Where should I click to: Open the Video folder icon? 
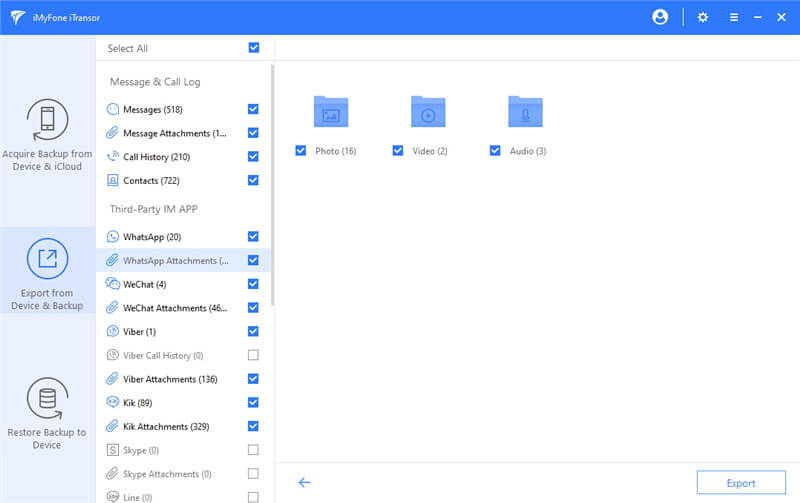click(x=428, y=112)
